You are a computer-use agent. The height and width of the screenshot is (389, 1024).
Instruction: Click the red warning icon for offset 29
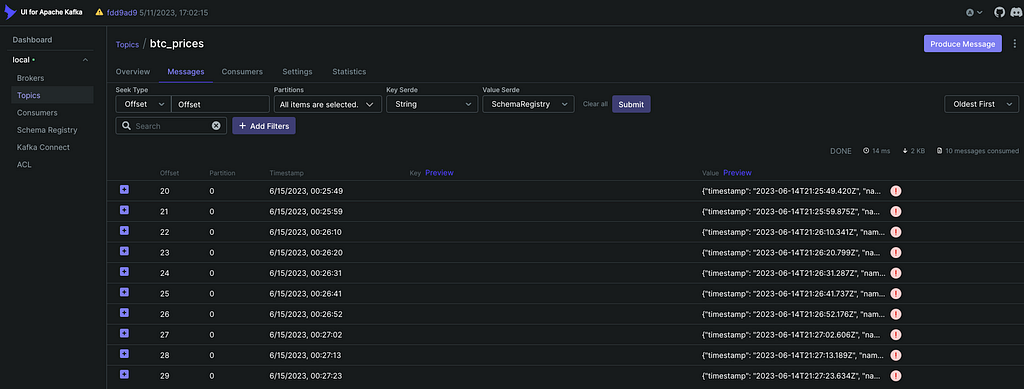pyautogui.click(x=895, y=376)
